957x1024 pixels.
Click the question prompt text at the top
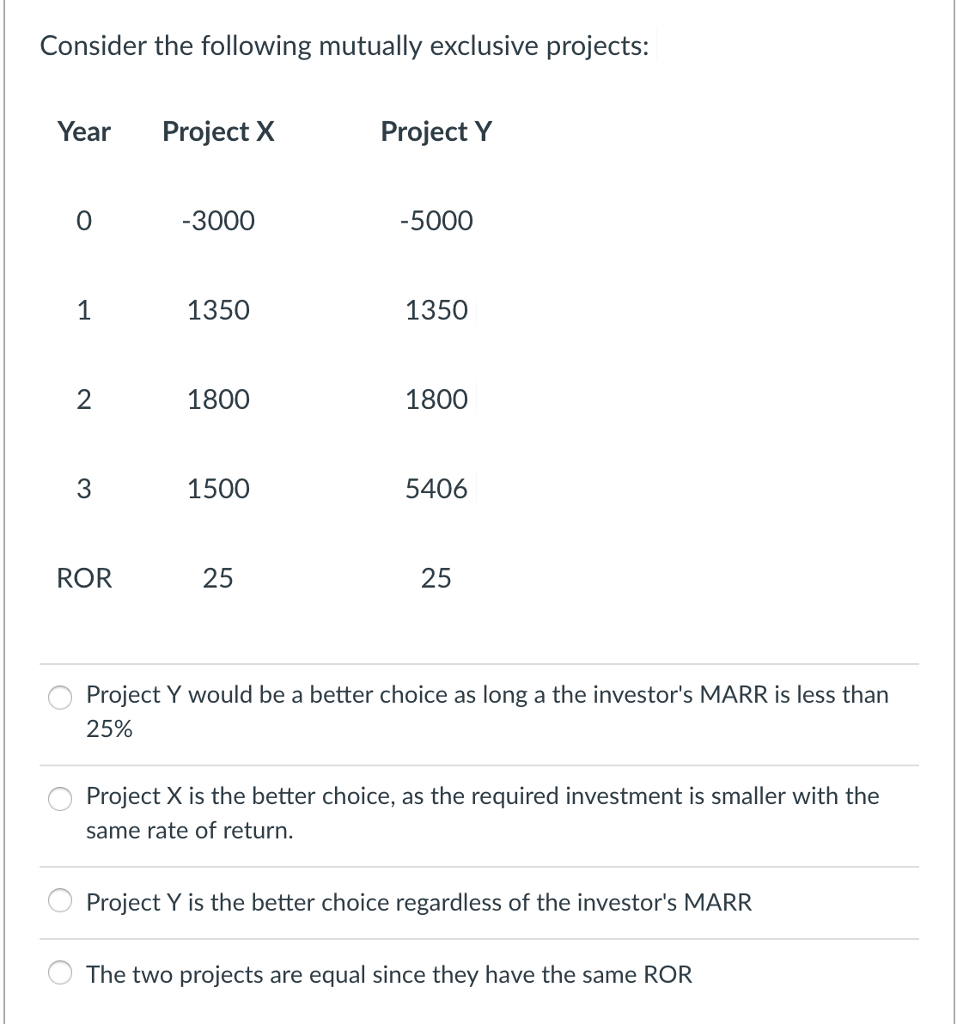point(345,45)
